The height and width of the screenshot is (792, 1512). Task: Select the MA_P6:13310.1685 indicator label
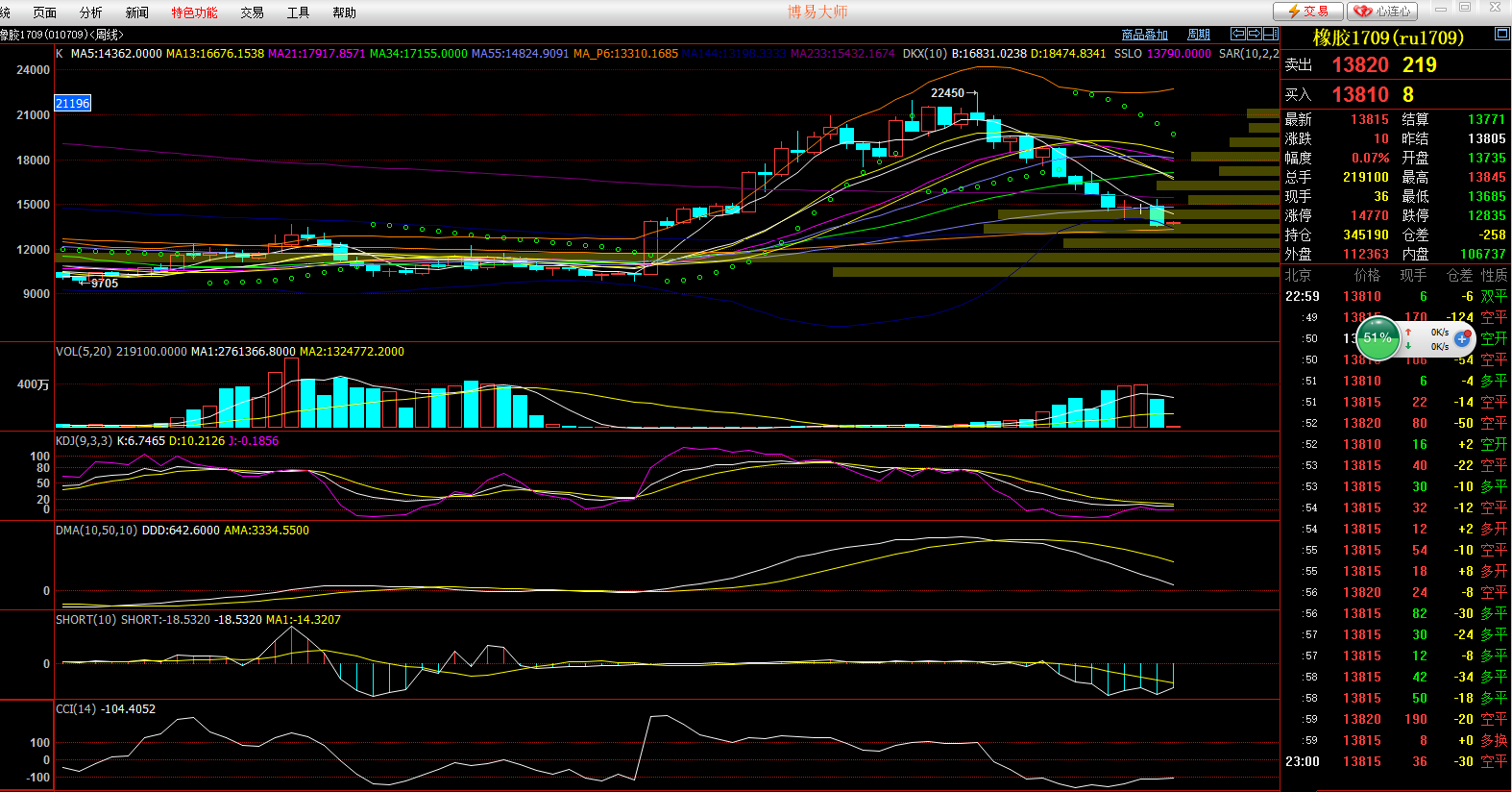coord(625,54)
